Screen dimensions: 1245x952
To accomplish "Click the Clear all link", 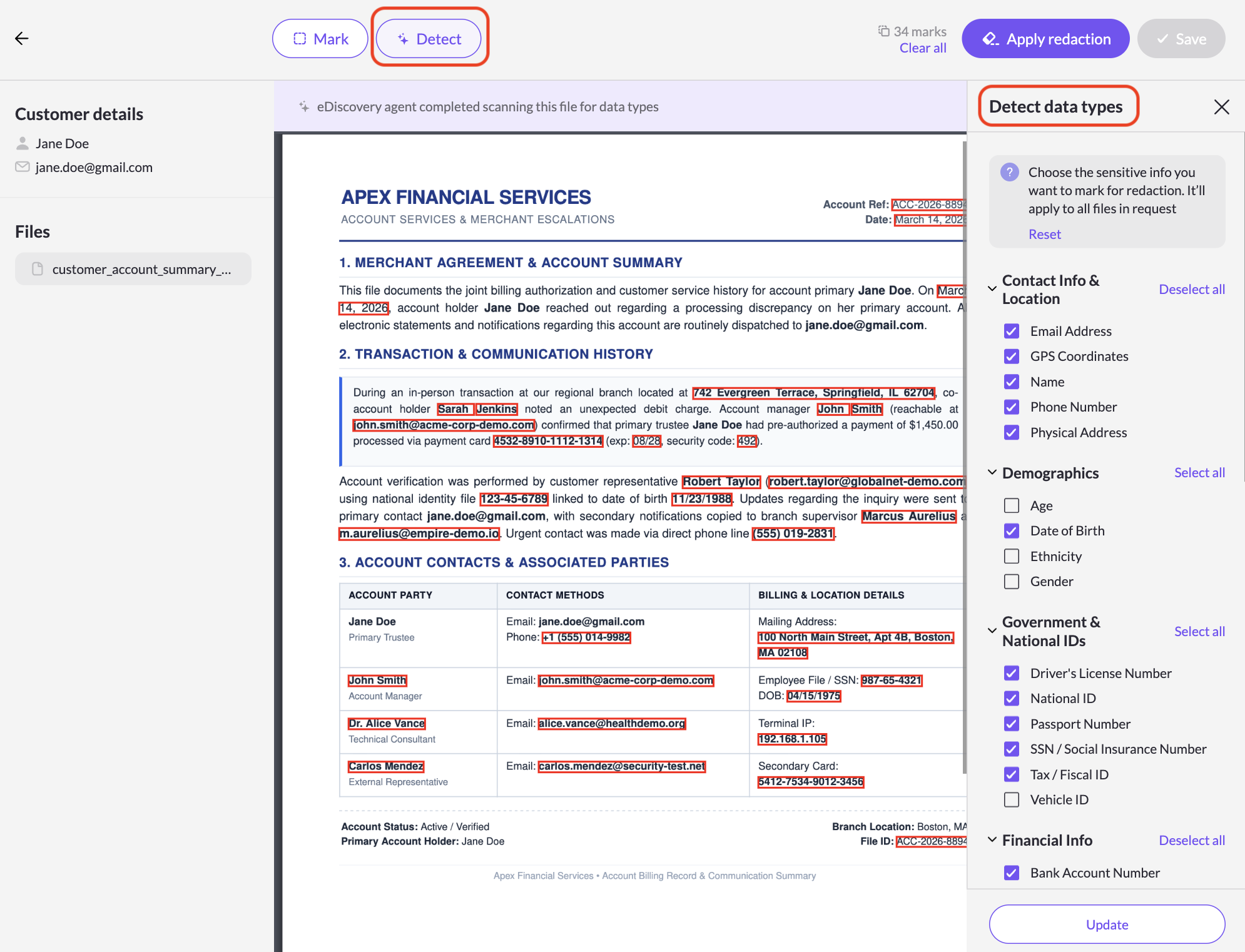I will coord(922,48).
